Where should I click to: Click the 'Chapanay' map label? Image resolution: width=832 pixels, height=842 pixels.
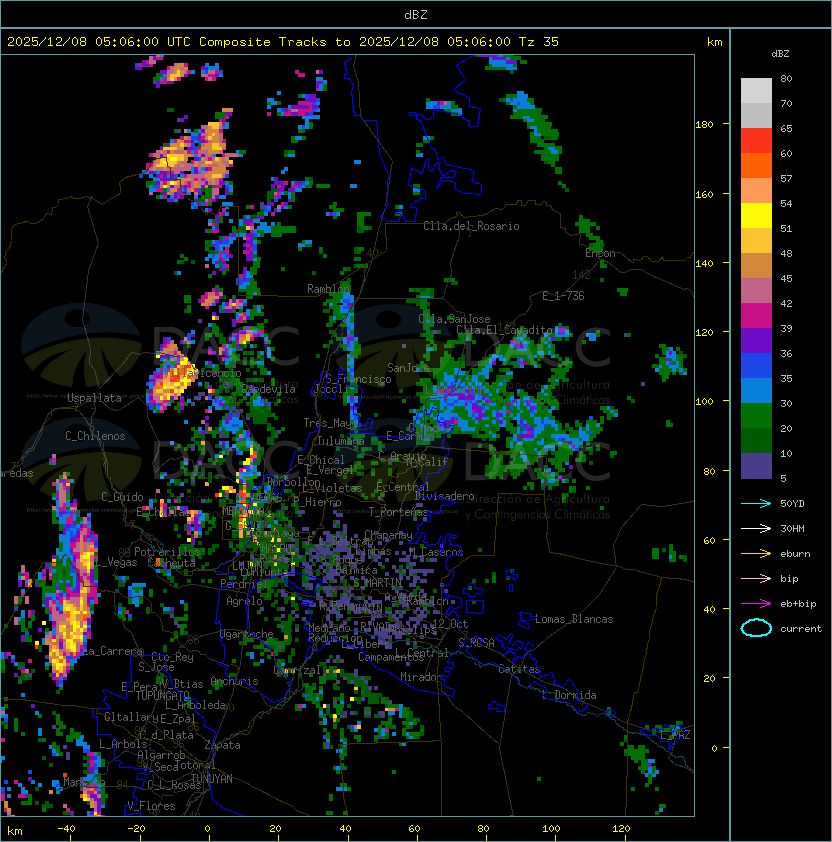pyautogui.click(x=388, y=535)
